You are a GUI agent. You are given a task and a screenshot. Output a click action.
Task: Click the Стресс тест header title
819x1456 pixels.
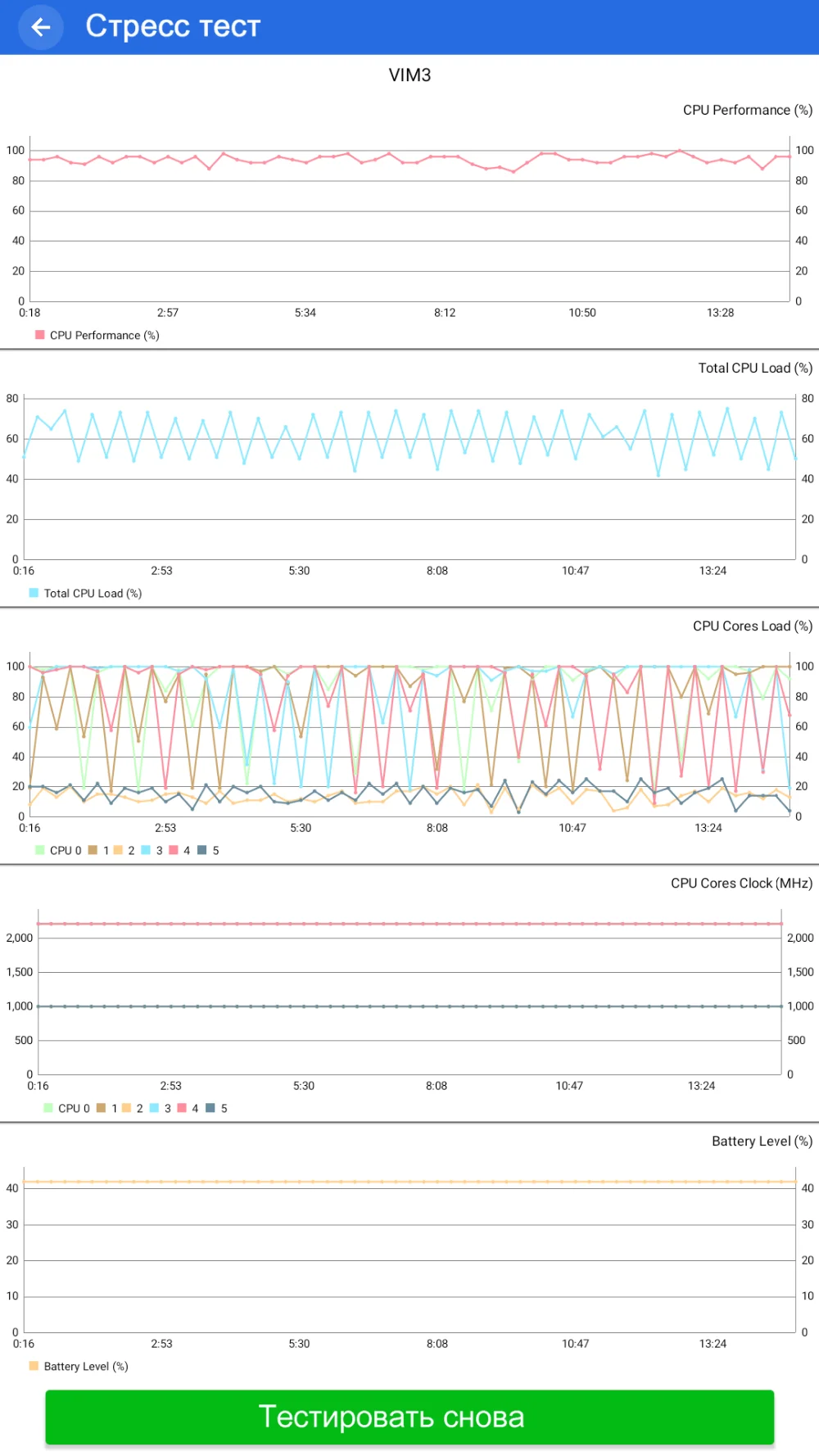point(173,26)
